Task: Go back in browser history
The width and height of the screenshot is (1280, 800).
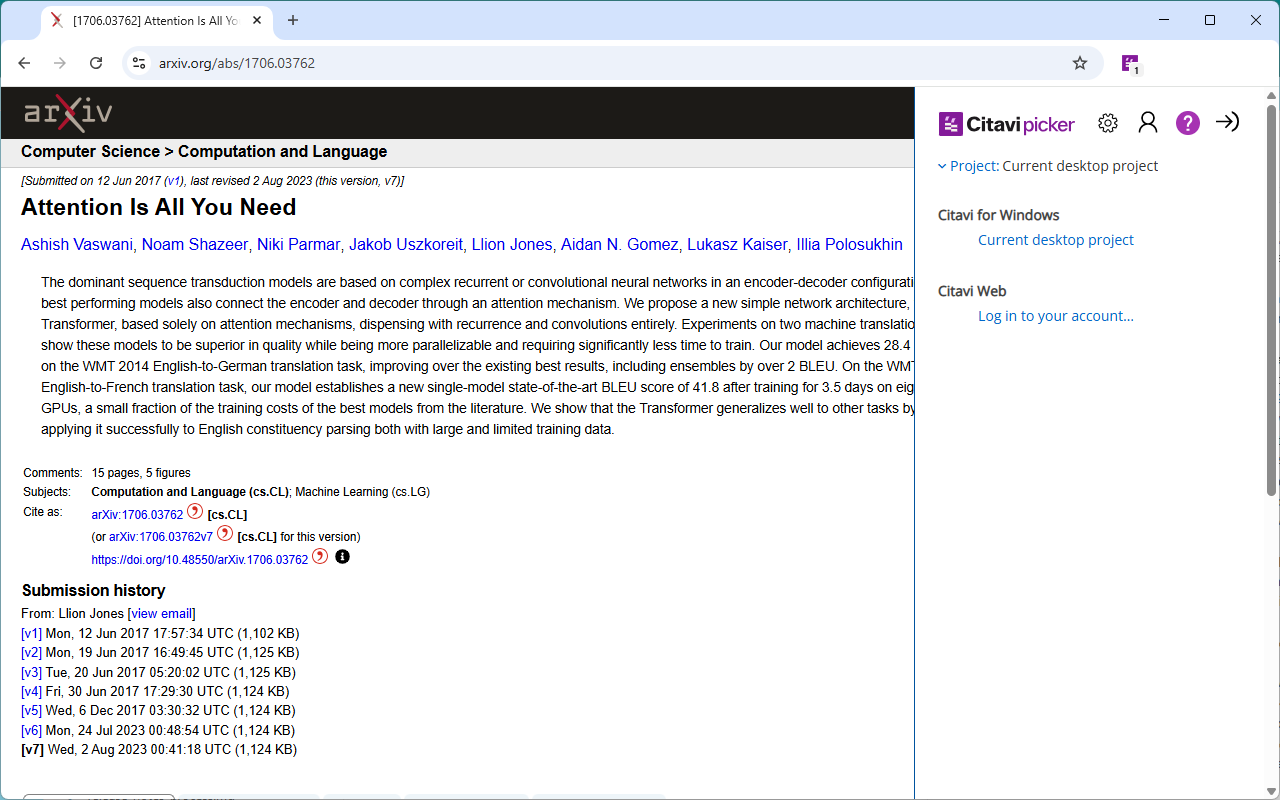Action: tap(24, 63)
